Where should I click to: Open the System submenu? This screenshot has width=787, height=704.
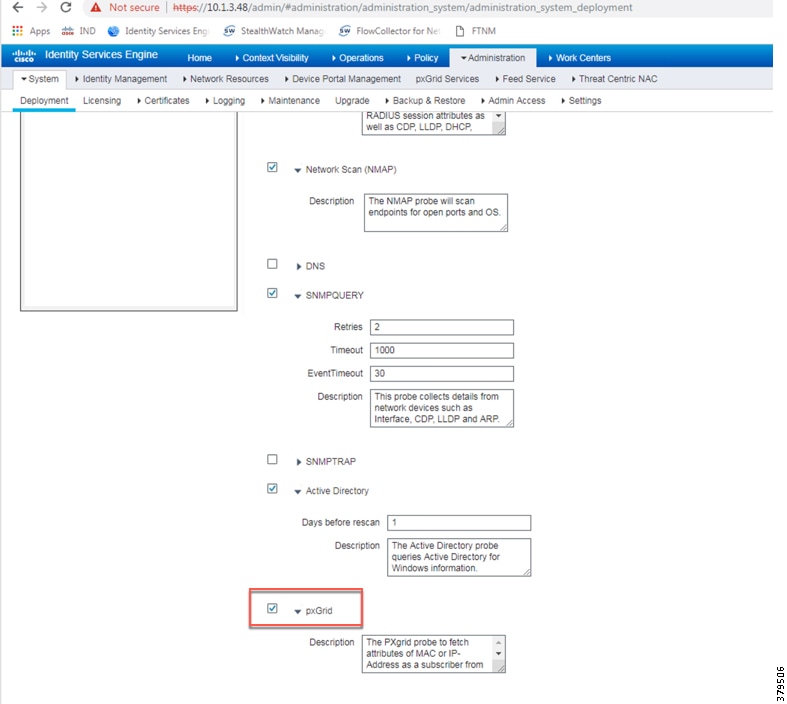pos(40,79)
